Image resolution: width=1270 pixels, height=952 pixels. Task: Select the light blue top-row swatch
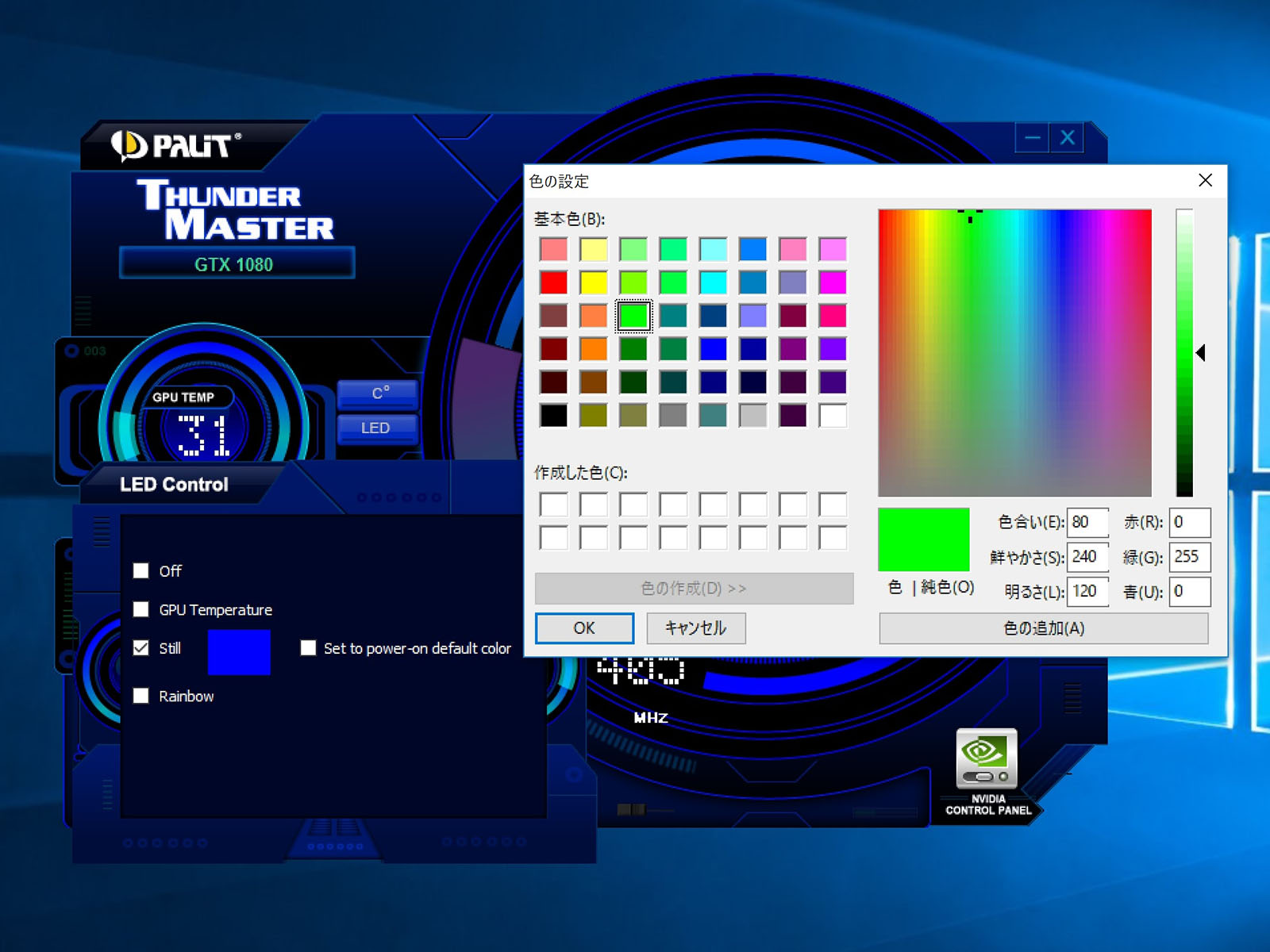click(752, 249)
